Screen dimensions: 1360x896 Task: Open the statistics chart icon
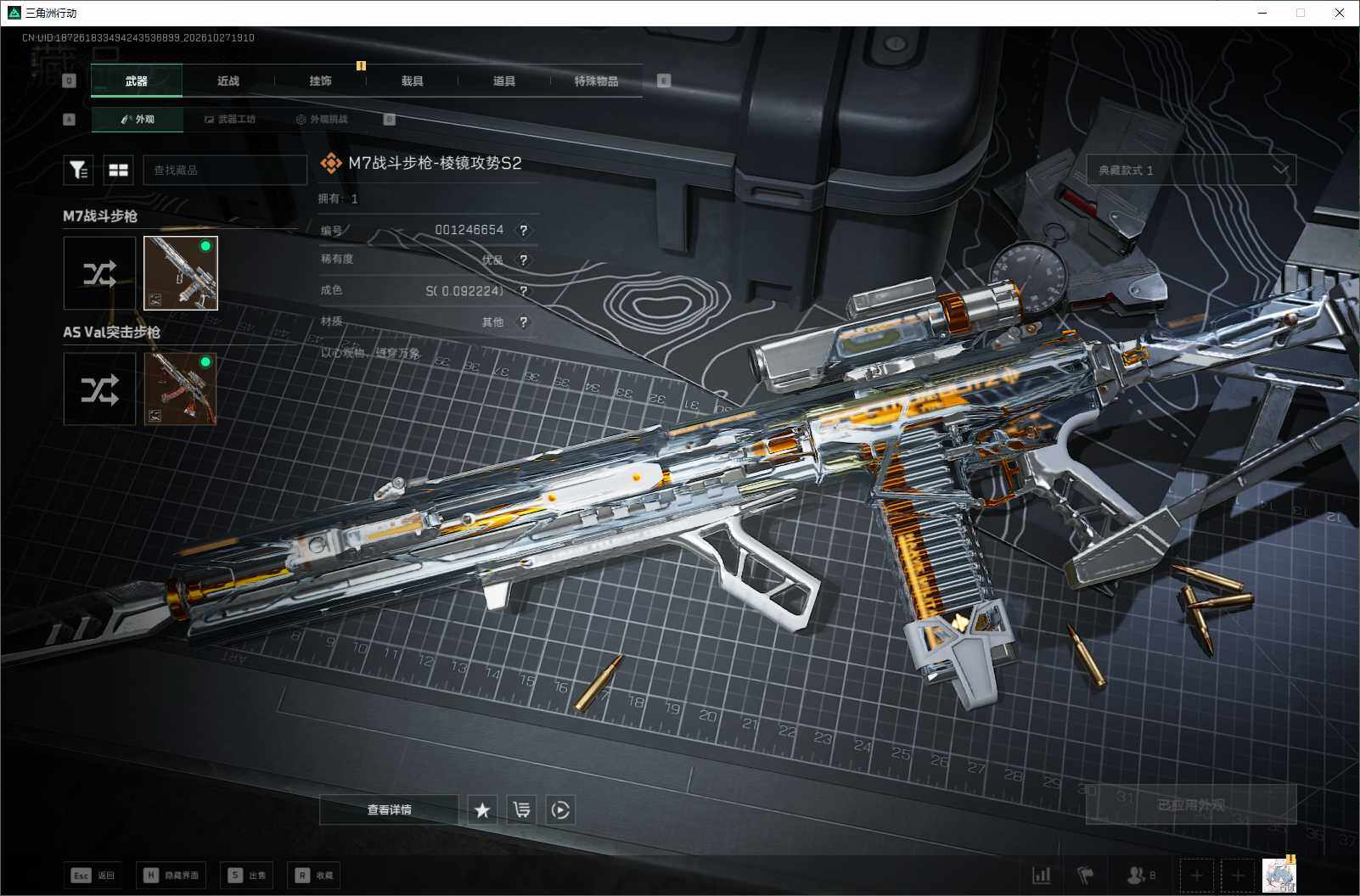[1042, 875]
